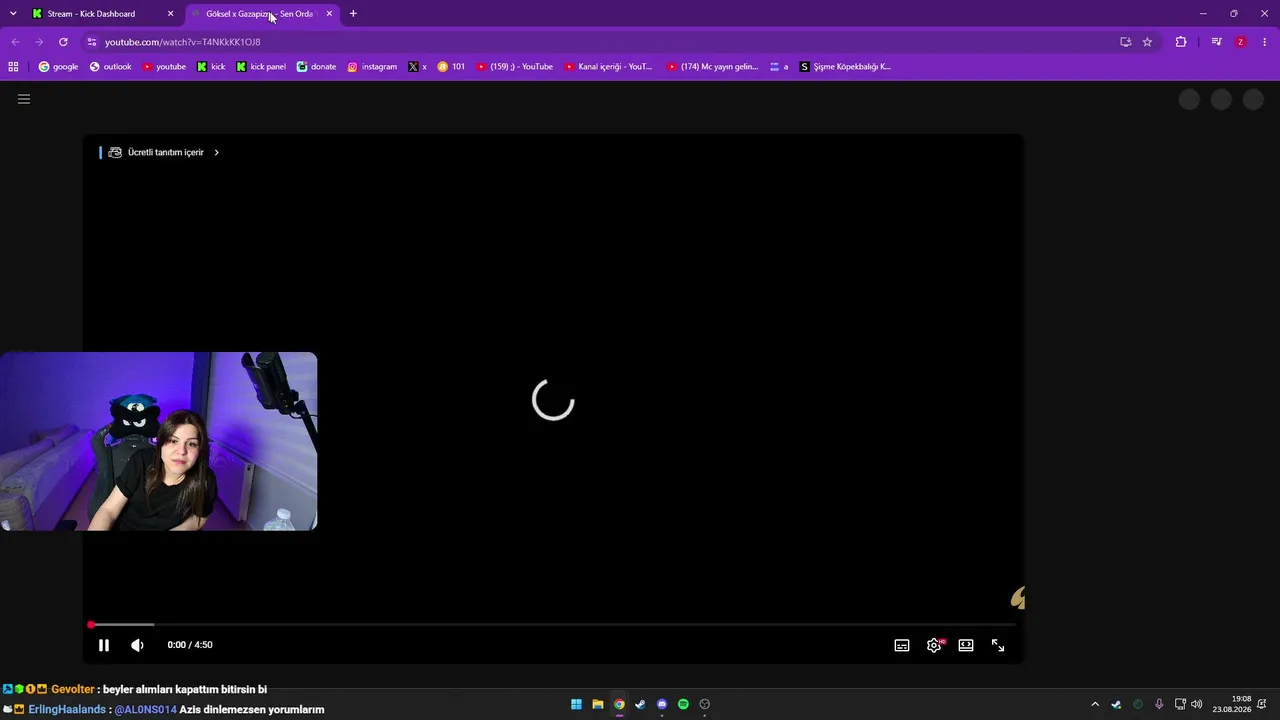Image resolution: width=1280 pixels, height=720 pixels.
Task: Open Spotify from the taskbar
Action: point(683,704)
